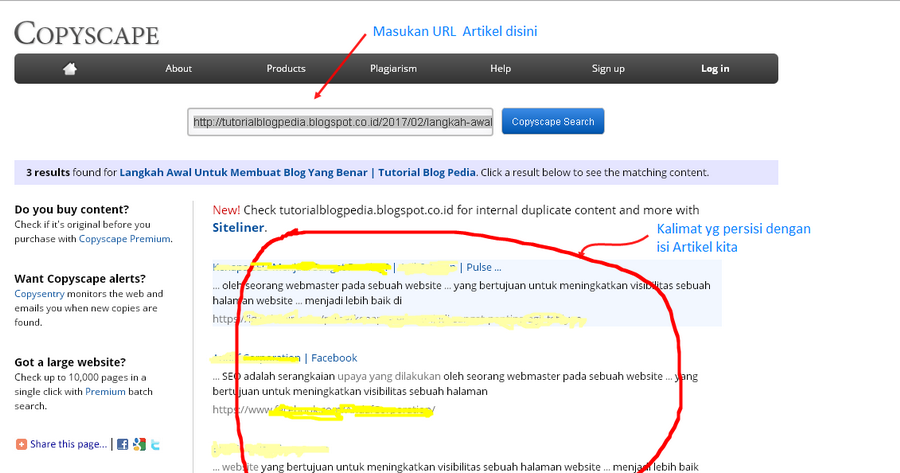Open the Log in menu item
Screen dimensions: 900x473
(715, 68)
